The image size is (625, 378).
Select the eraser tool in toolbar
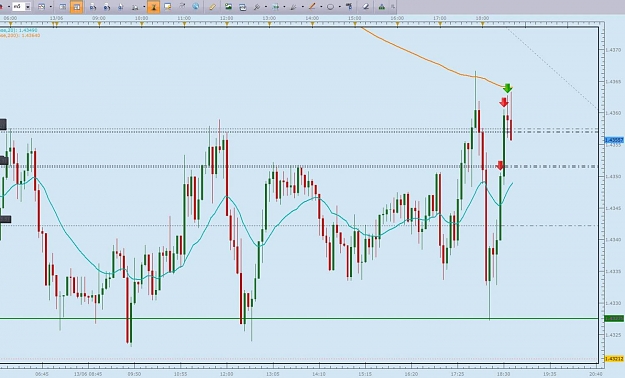click(366, 7)
